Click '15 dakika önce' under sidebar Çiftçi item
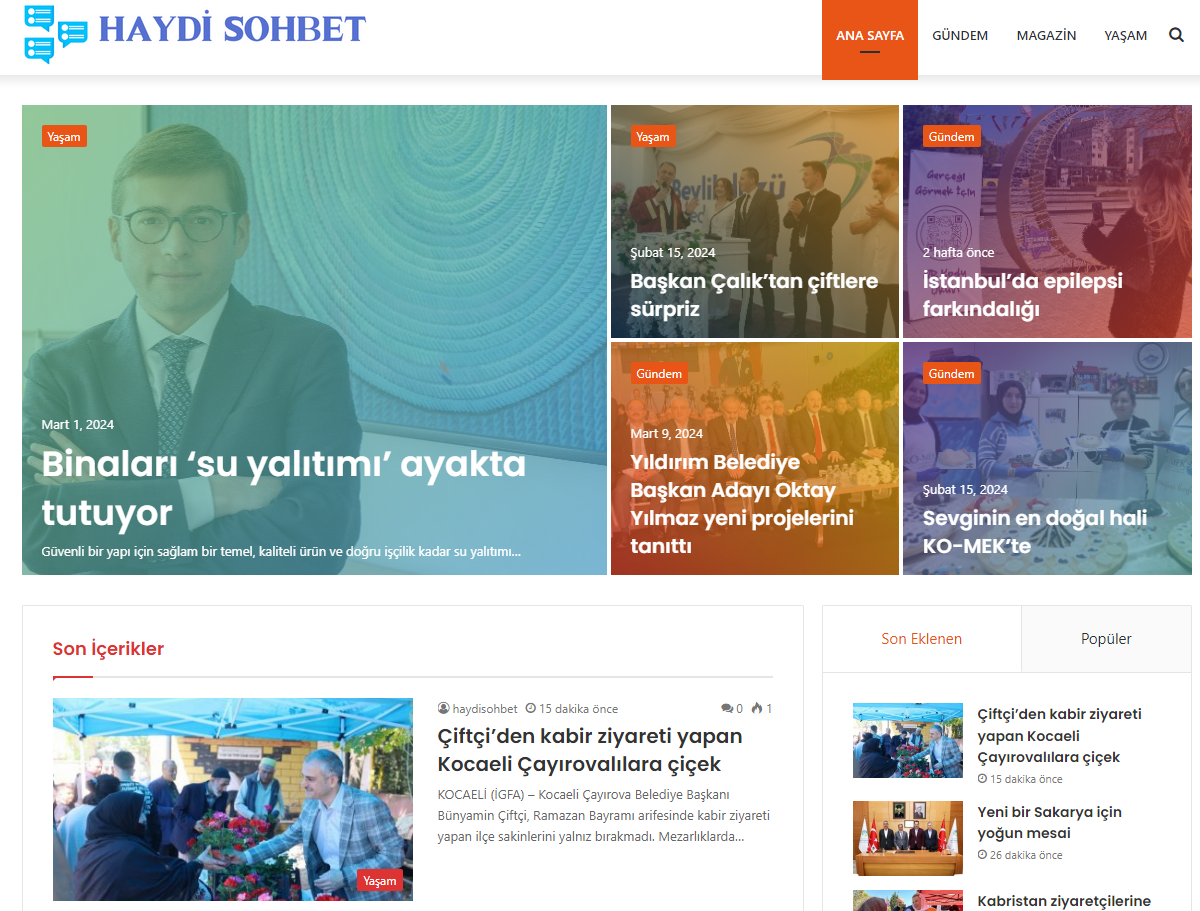 click(x=1026, y=779)
